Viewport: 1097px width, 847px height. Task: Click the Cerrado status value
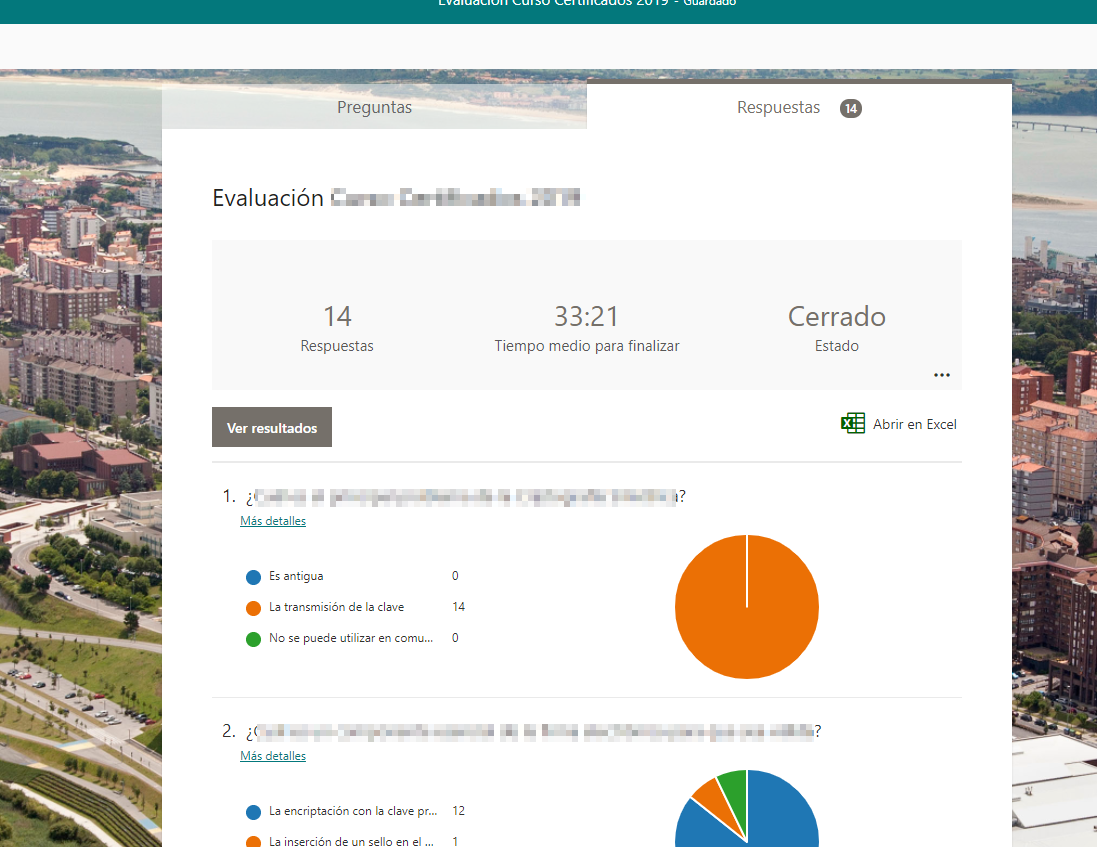pyautogui.click(x=837, y=317)
